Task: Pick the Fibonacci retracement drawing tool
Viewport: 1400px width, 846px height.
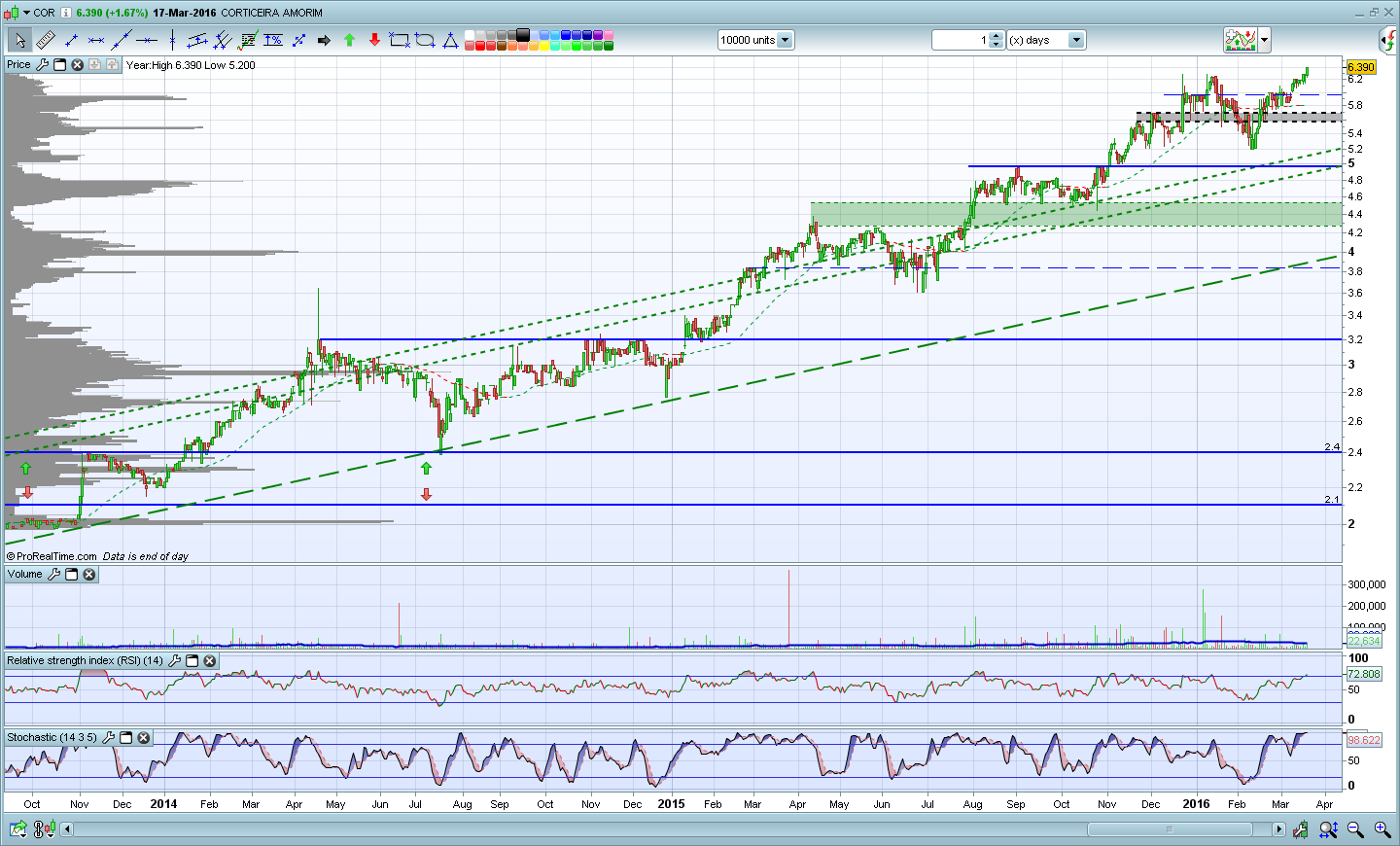Action: (248, 40)
